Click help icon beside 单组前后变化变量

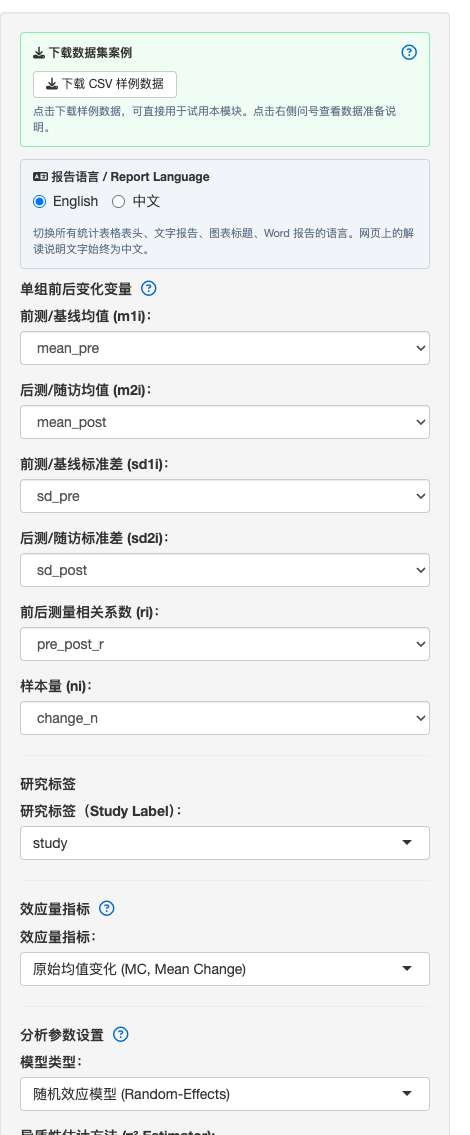coord(148,288)
